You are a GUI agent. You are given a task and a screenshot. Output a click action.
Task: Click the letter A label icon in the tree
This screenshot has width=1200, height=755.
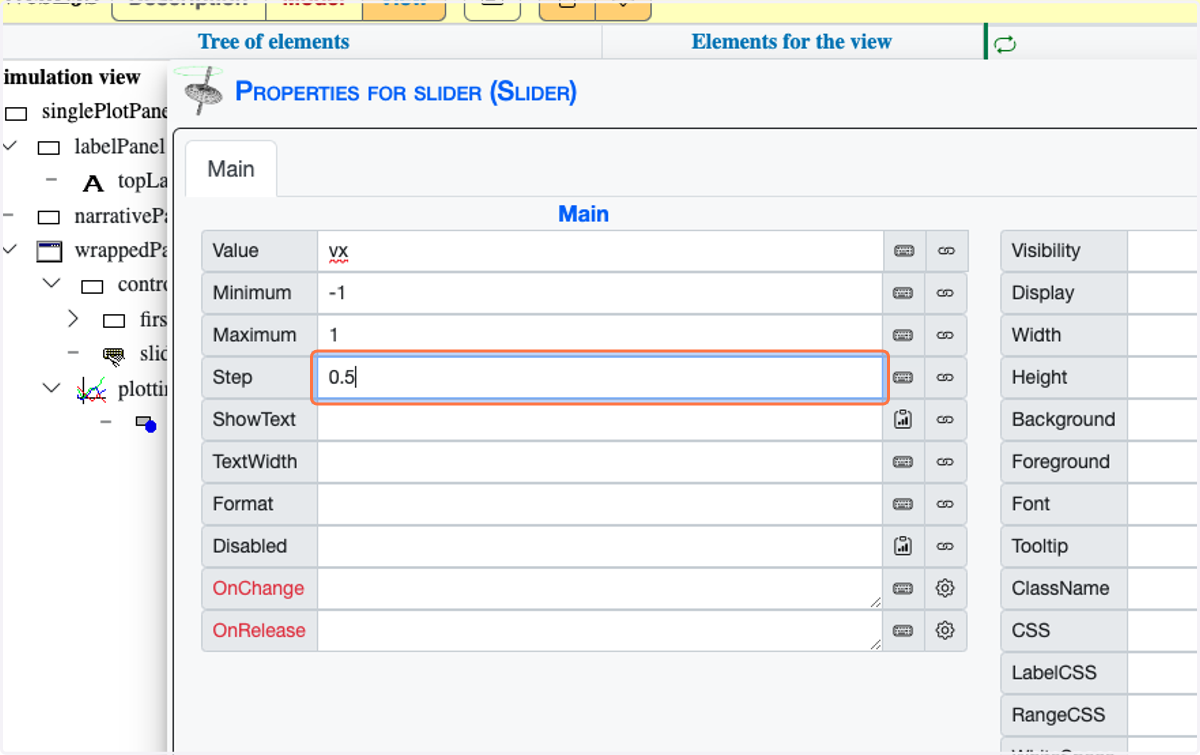pyautogui.click(x=93, y=183)
